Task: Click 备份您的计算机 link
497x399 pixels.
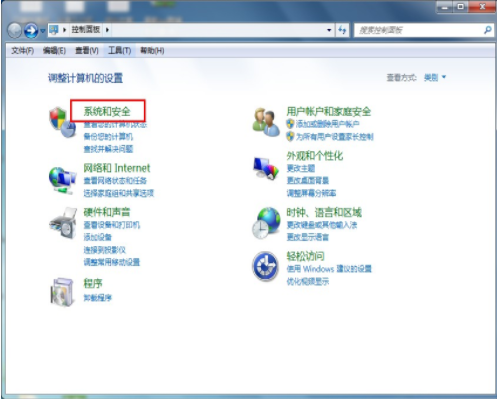Action: coord(108,136)
